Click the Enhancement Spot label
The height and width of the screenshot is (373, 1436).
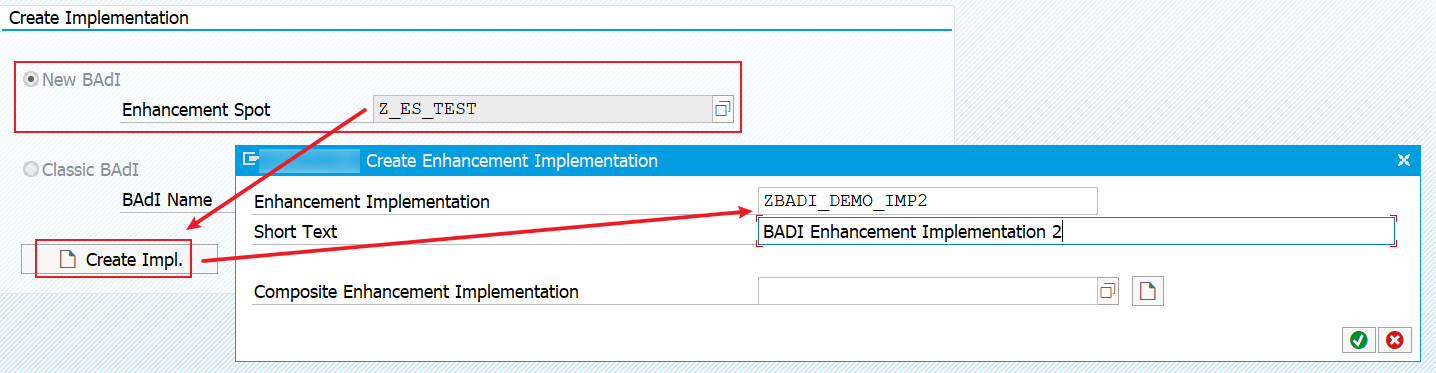point(196,110)
